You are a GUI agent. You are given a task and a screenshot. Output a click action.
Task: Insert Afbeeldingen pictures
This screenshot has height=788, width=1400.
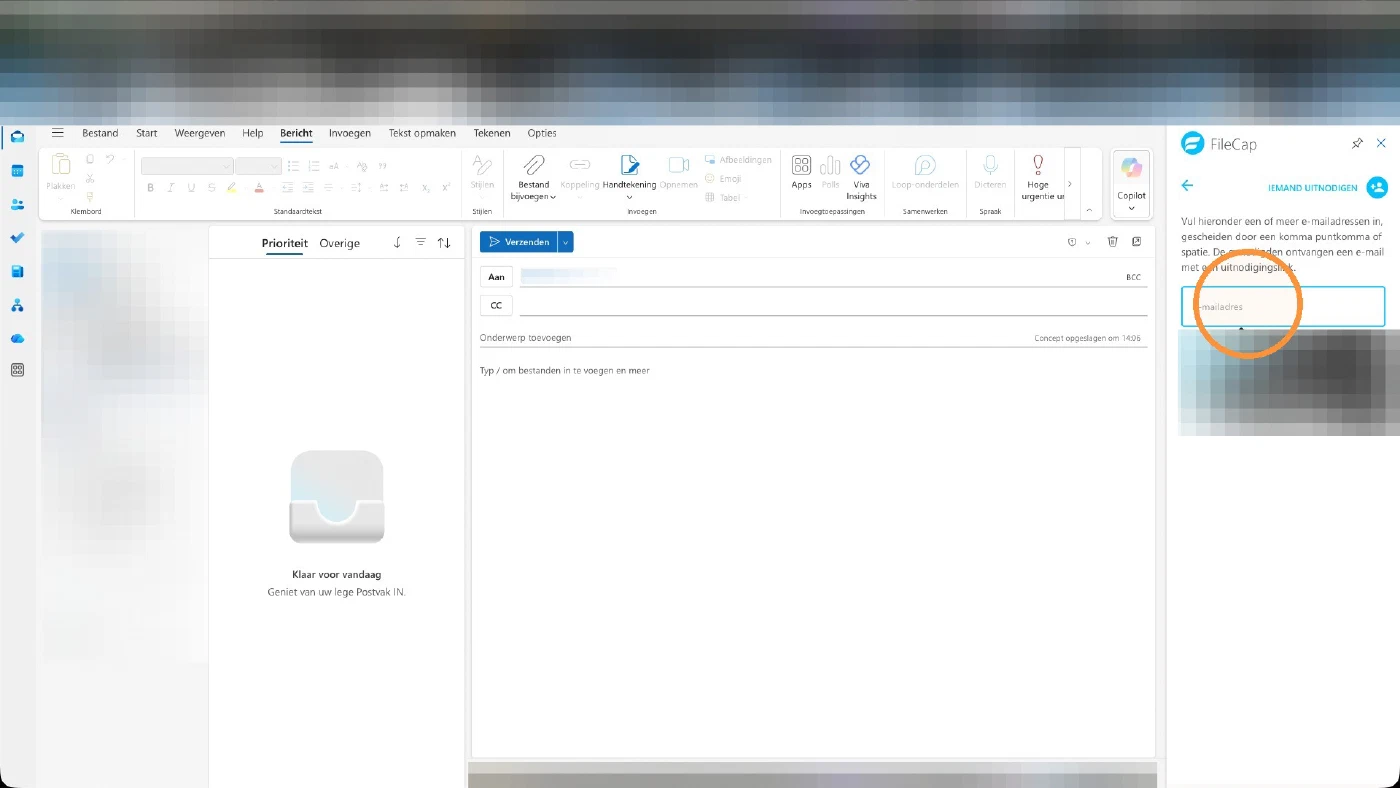tap(738, 160)
